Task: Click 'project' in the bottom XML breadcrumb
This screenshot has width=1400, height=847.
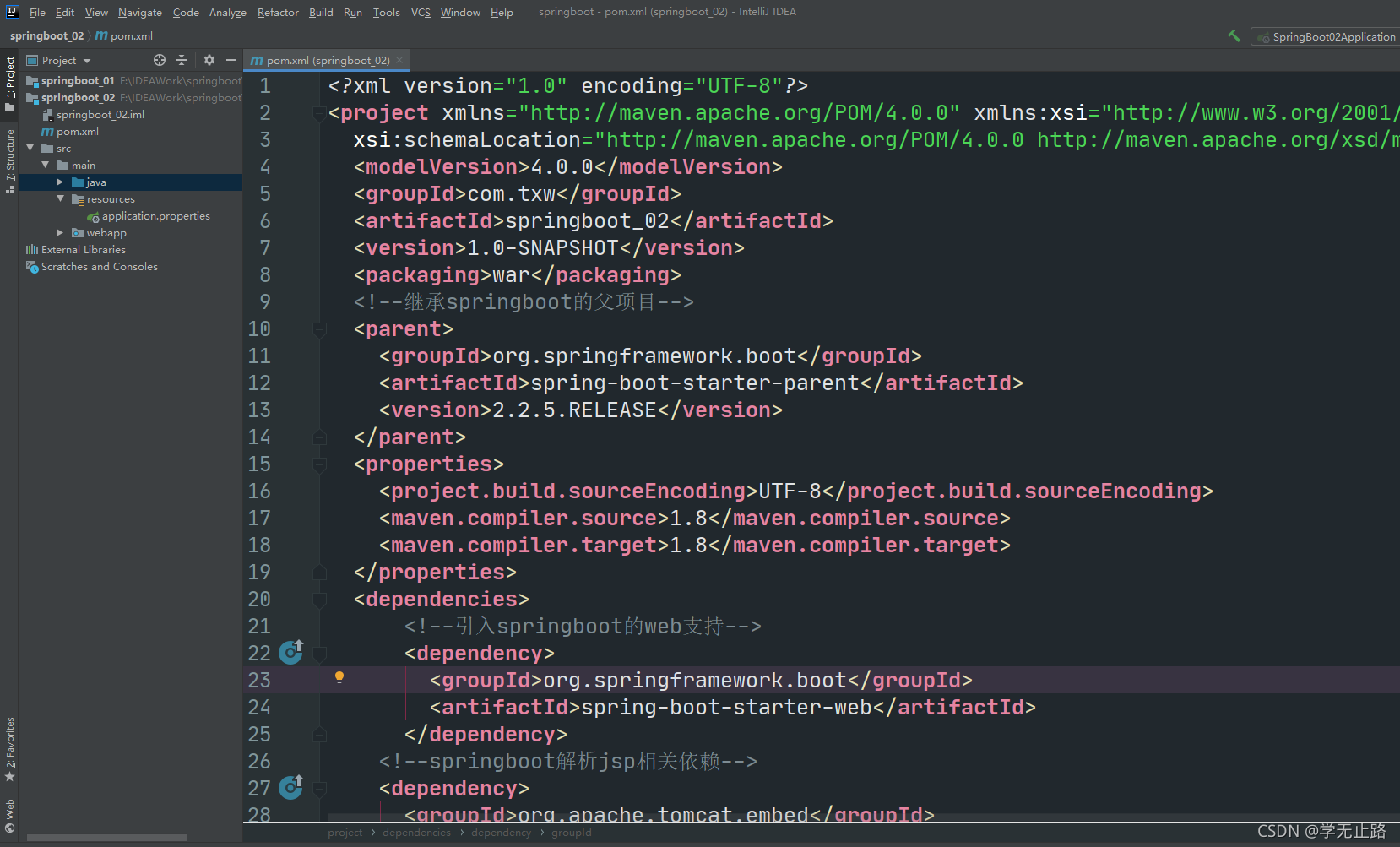Action: (x=345, y=833)
